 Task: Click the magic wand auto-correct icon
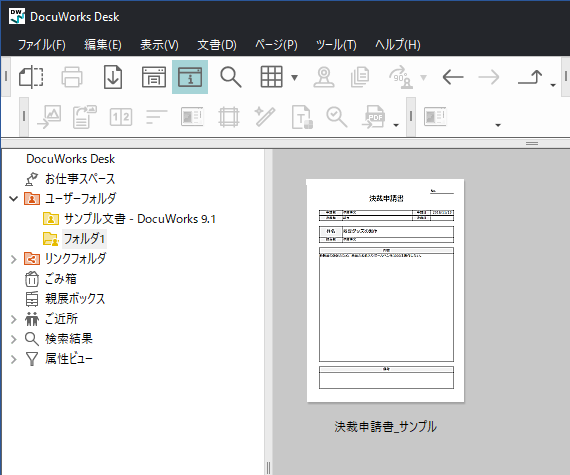265,117
